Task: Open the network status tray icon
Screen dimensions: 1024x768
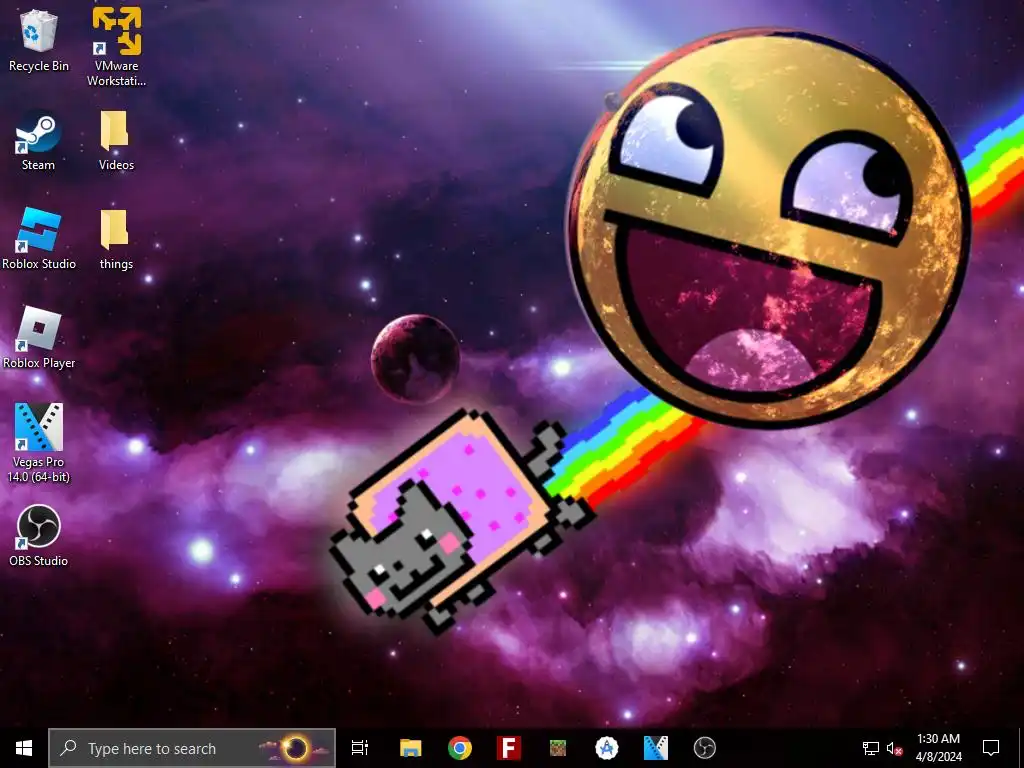Action: coord(871,748)
